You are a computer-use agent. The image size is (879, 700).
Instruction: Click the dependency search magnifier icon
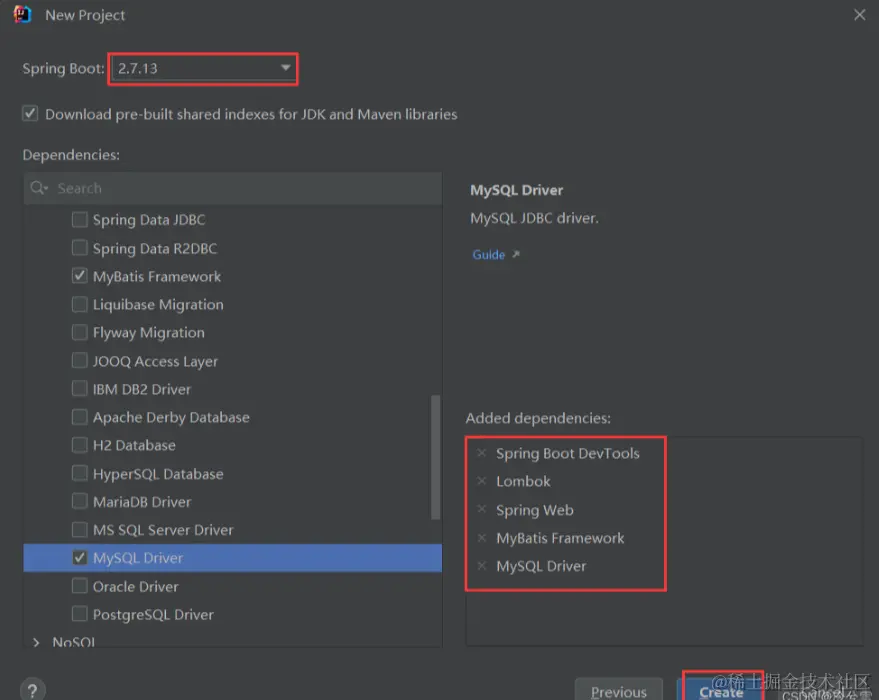(39, 188)
